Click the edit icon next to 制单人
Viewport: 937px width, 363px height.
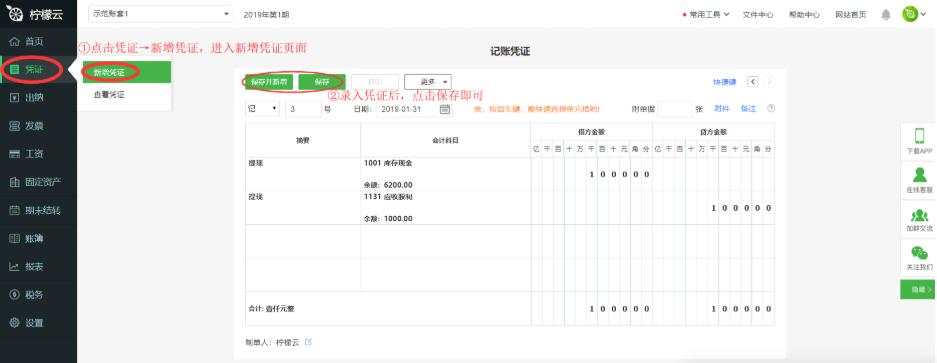(x=308, y=342)
